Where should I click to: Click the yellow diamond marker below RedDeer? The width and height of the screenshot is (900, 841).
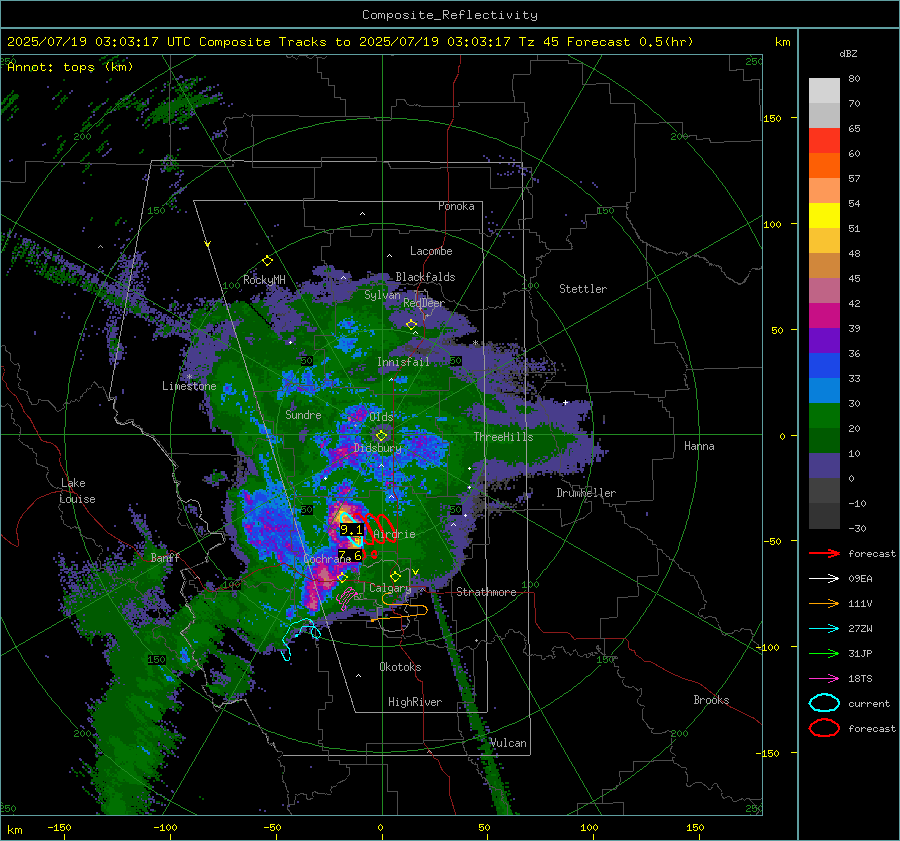click(x=411, y=325)
